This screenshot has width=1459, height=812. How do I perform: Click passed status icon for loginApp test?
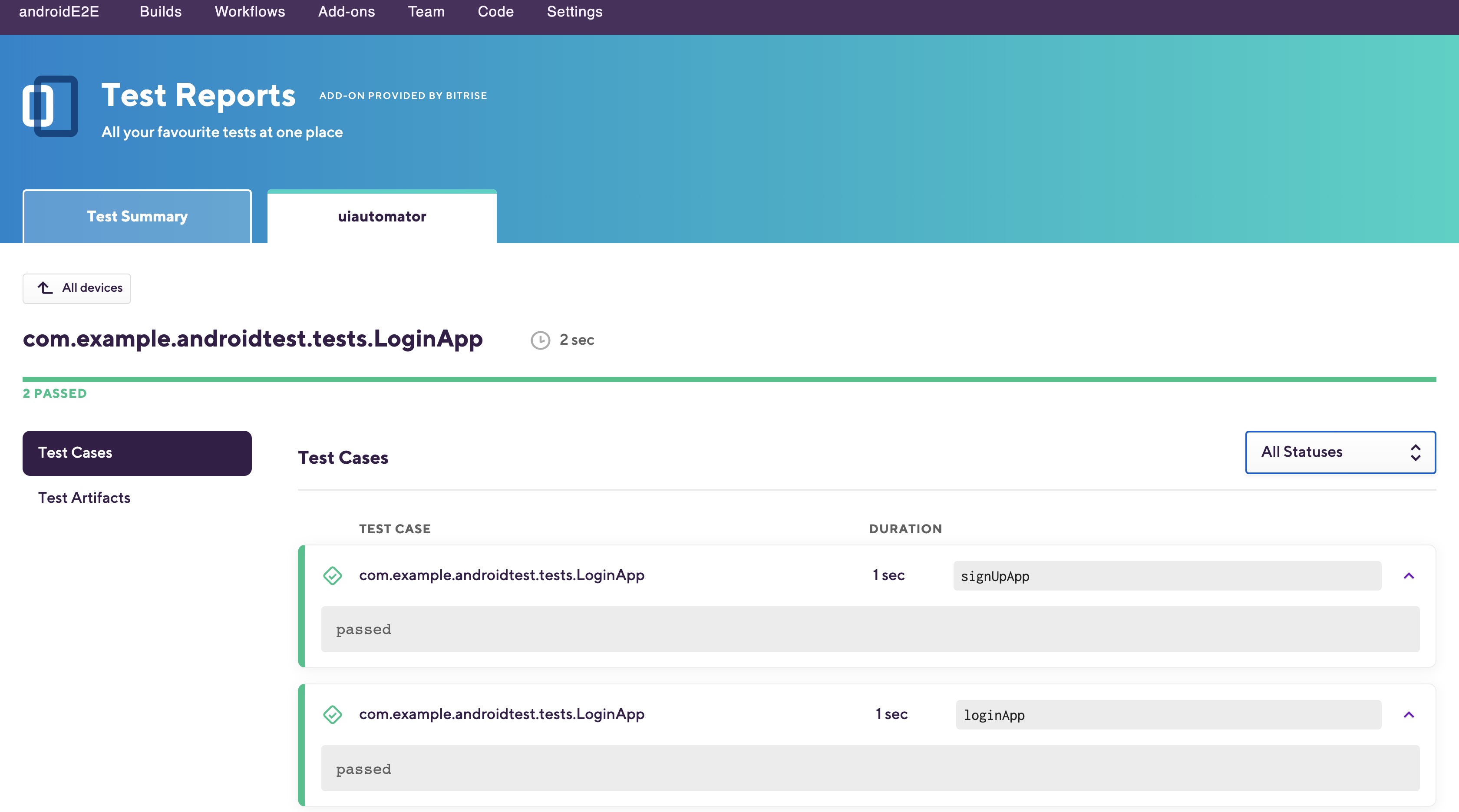click(333, 715)
